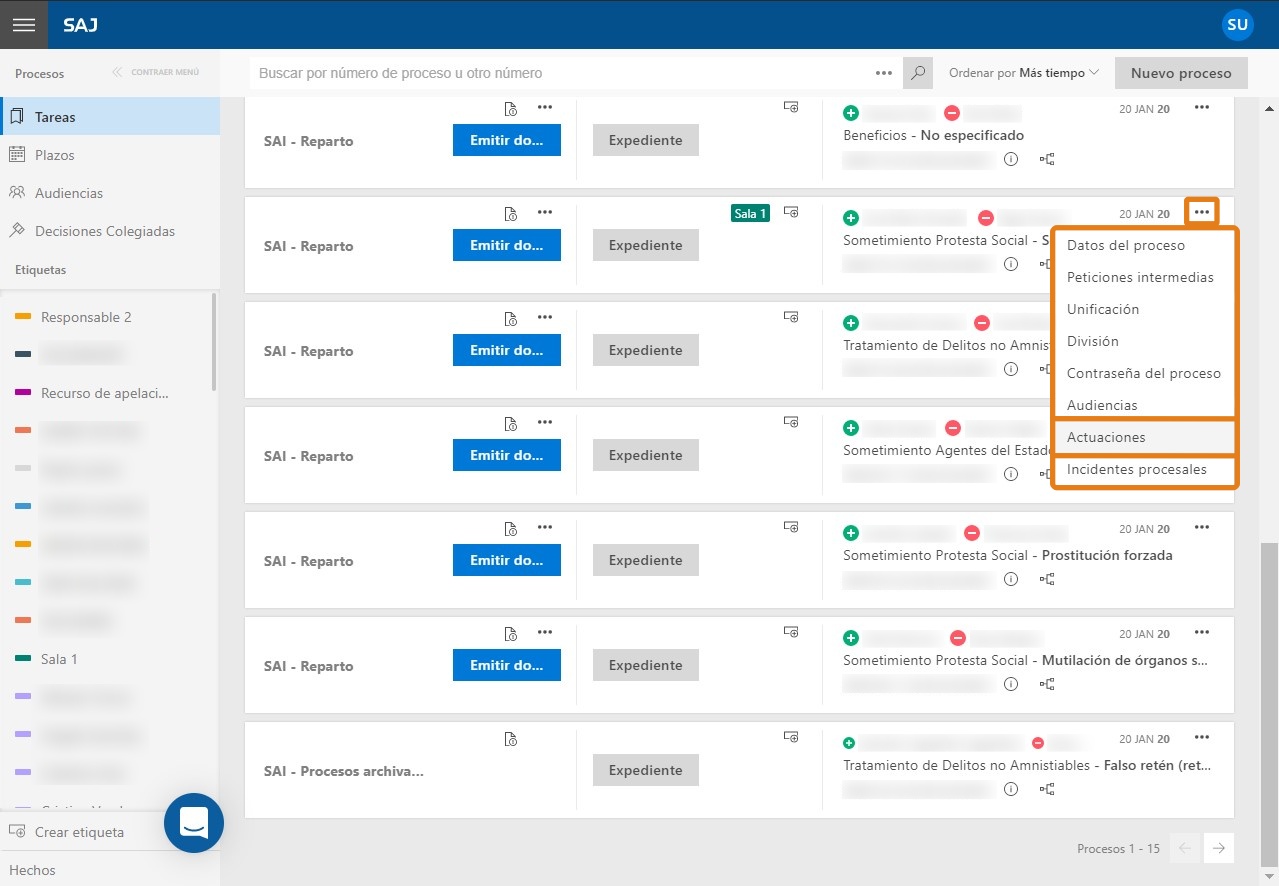Click green plus in Prostitución forzada row

(851, 533)
